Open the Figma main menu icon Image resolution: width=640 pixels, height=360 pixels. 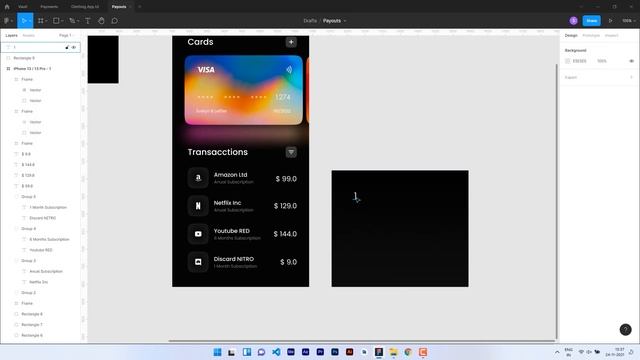pos(6,21)
